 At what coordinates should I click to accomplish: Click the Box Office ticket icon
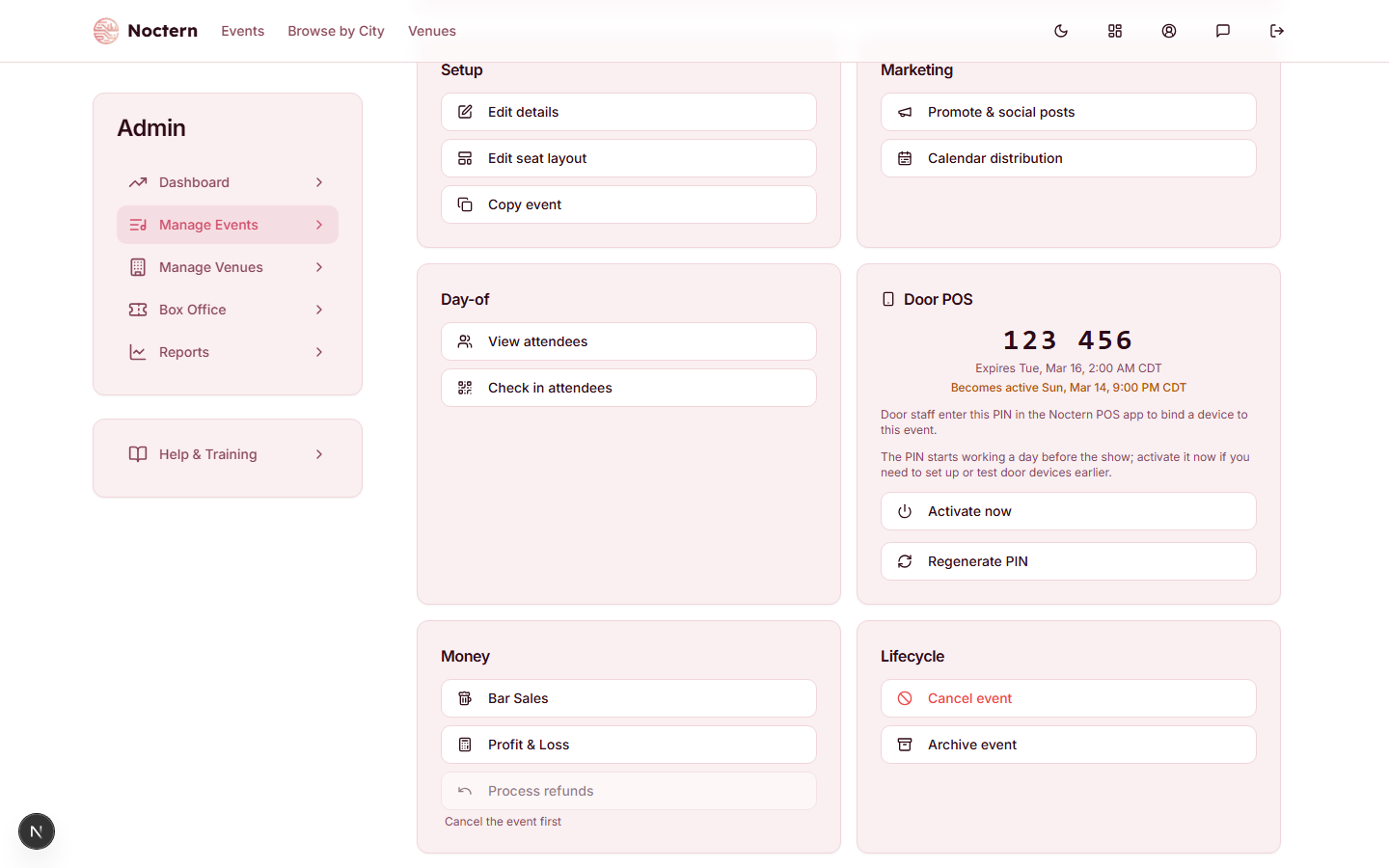(x=138, y=310)
